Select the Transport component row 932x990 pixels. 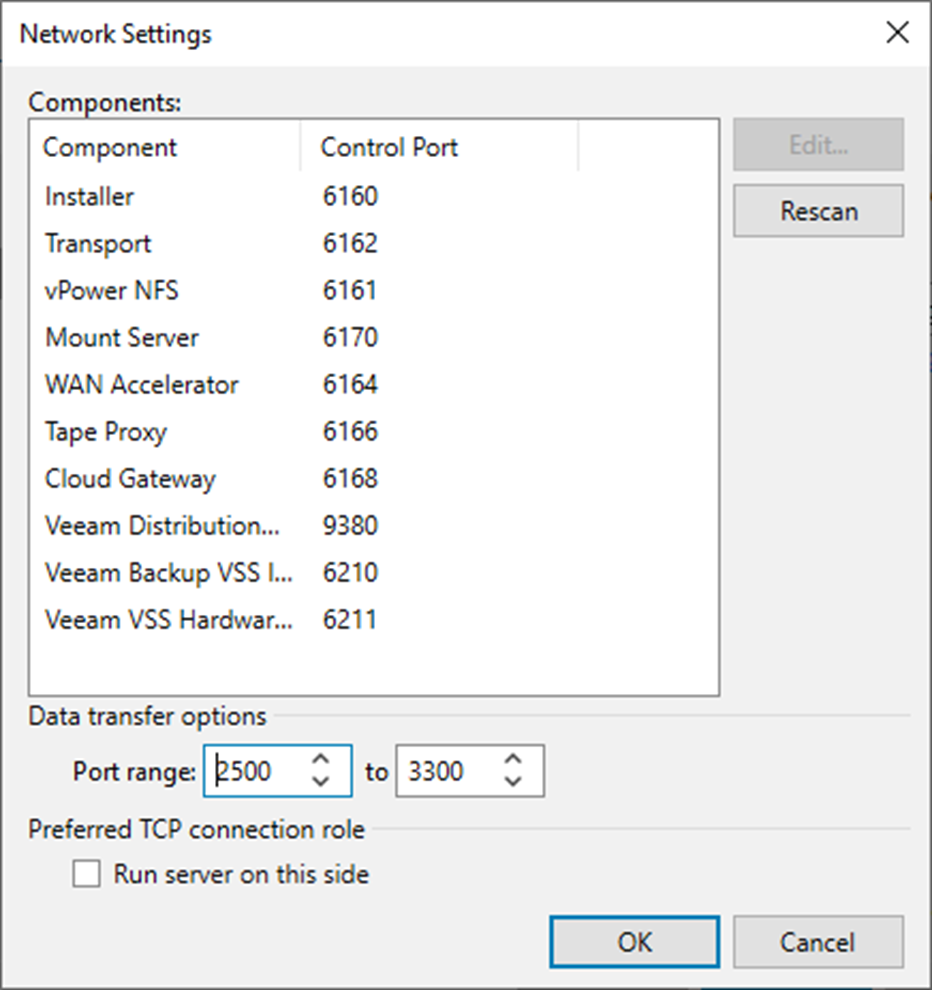pos(374,243)
